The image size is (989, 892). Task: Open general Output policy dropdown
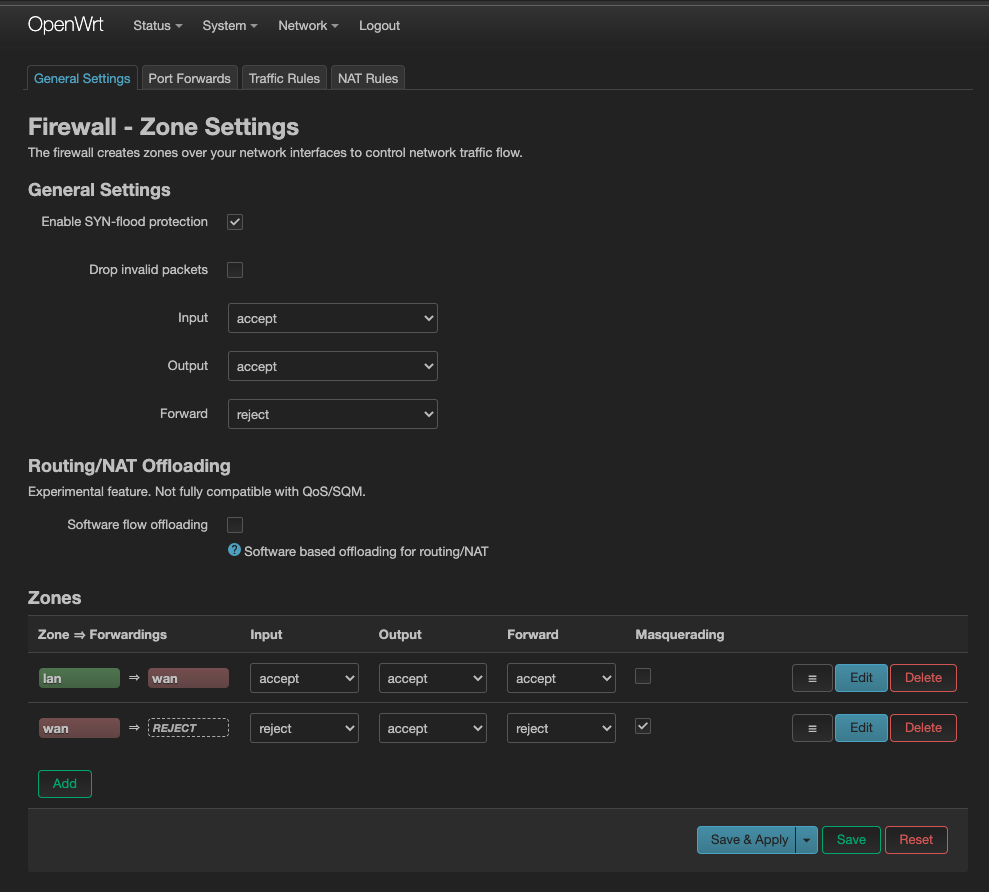coord(332,367)
